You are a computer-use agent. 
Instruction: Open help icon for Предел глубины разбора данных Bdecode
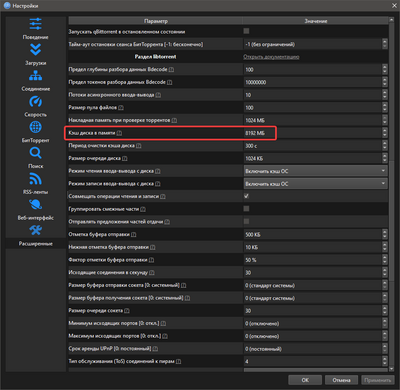point(171,70)
